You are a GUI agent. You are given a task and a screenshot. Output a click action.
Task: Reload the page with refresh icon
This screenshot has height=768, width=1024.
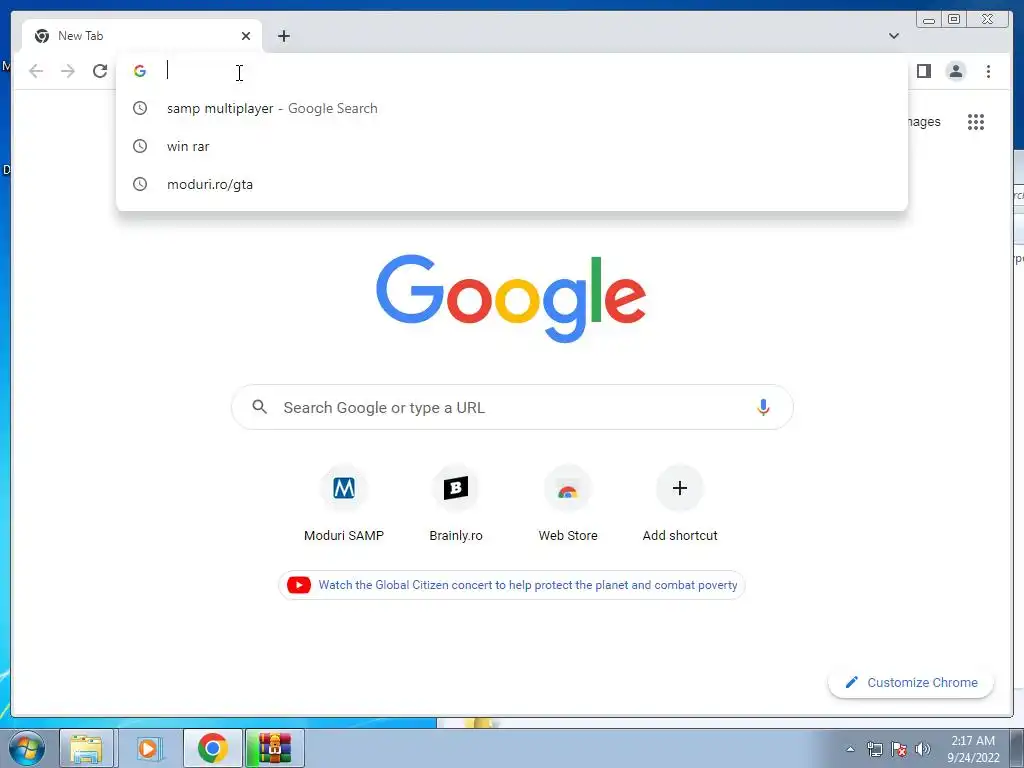[x=100, y=71]
